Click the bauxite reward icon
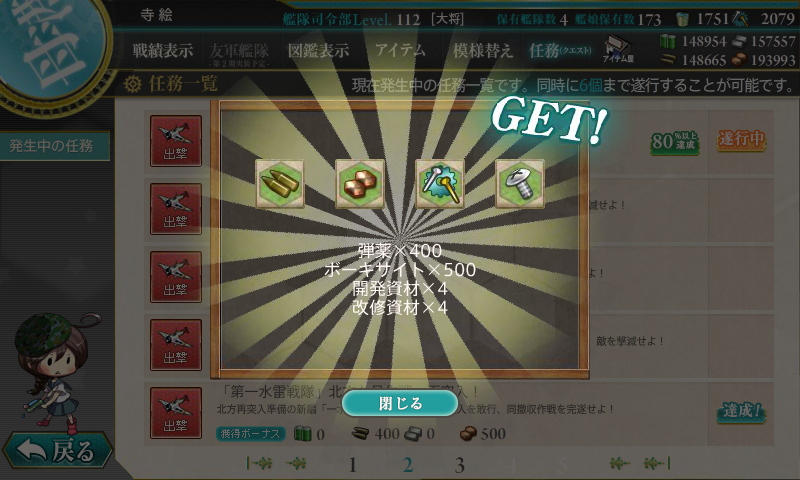The height and width of the screenshot is (480, 800). point(360,184)
